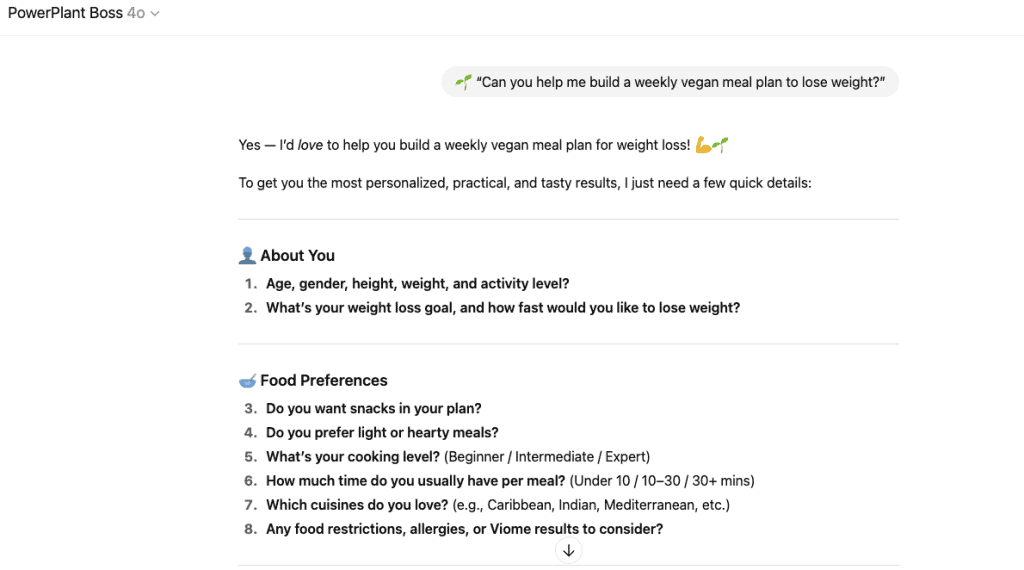Viewport: 1024px width, 570px height.
Task: Click the flexed bicep emoji in the reply
Action: point(703,145)
